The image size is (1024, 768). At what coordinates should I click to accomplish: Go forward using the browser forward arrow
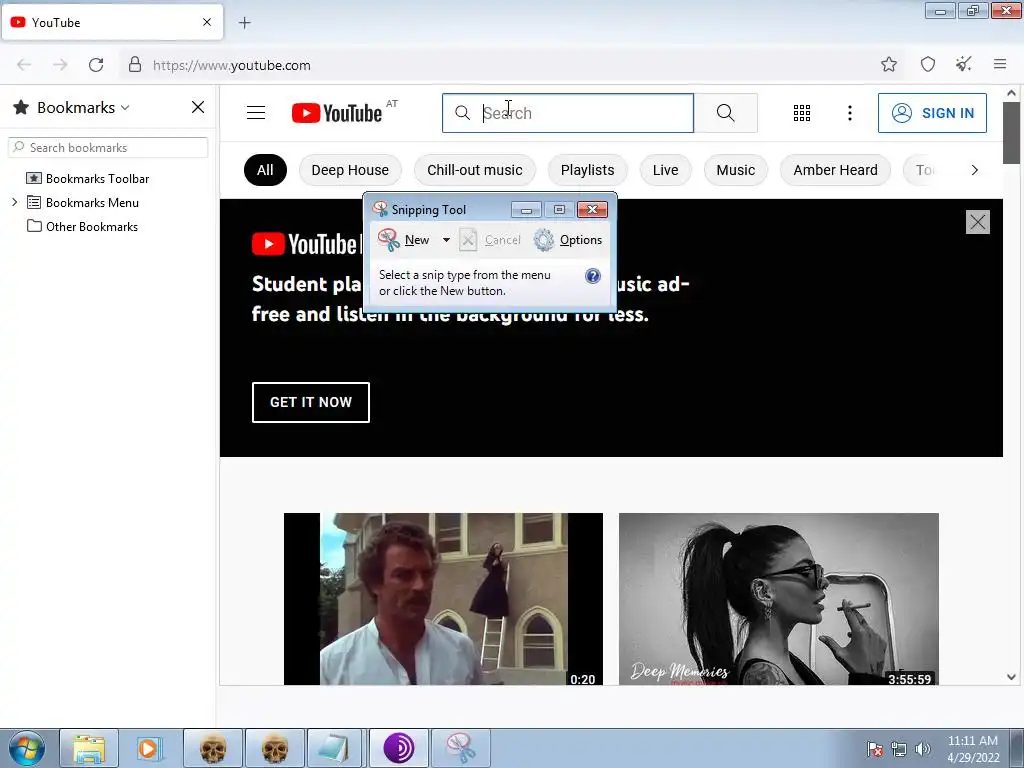coord(60,65)
